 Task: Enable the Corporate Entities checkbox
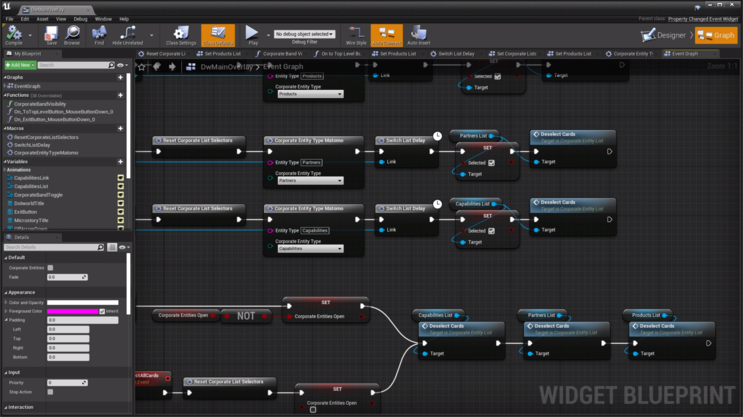pyautogui.click(x=51, y=268)
